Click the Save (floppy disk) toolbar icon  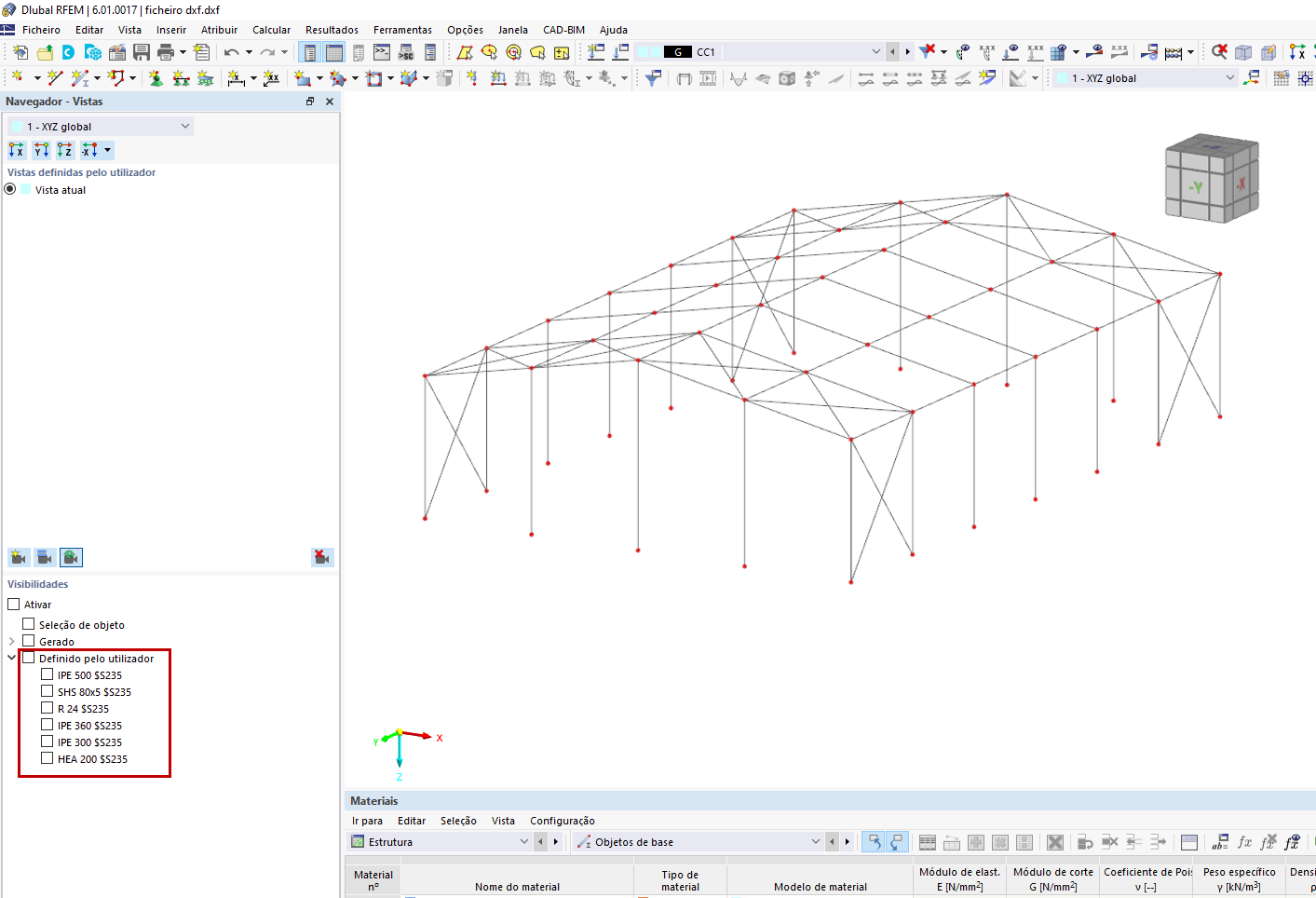pos(142,52)
